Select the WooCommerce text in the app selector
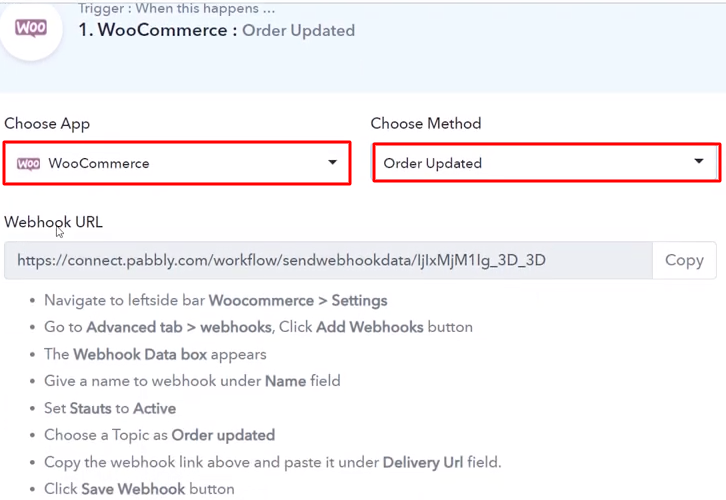Screen dimensions: 726x500 [99, 164]
